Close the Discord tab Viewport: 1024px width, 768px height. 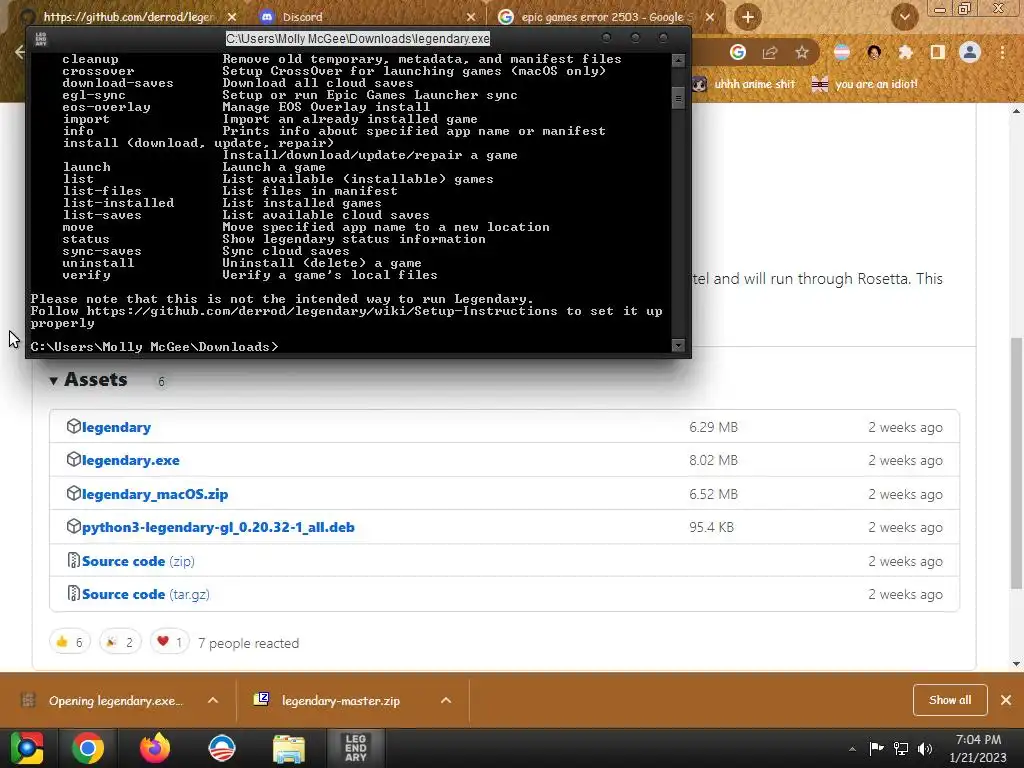click(471, 17)
